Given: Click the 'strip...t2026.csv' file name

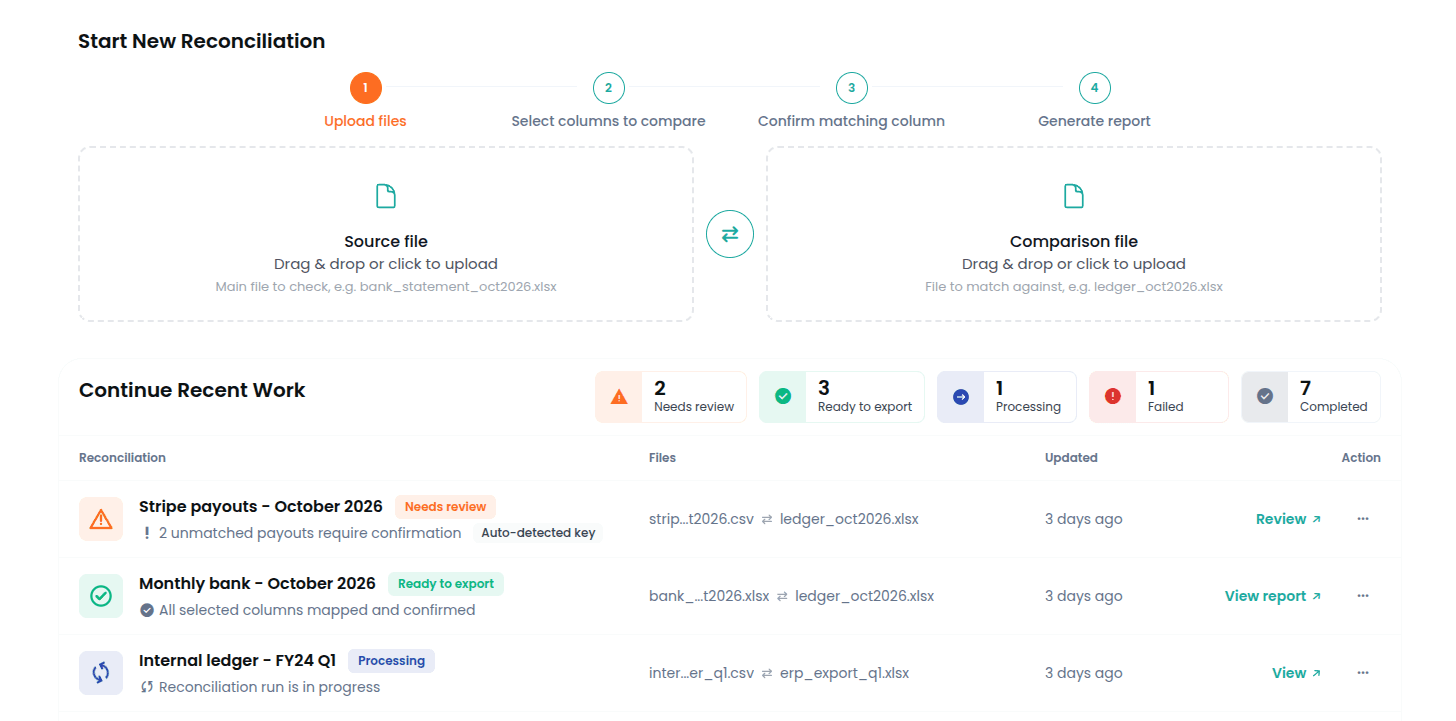Looking at the screenshot, I should coord(701,519).
